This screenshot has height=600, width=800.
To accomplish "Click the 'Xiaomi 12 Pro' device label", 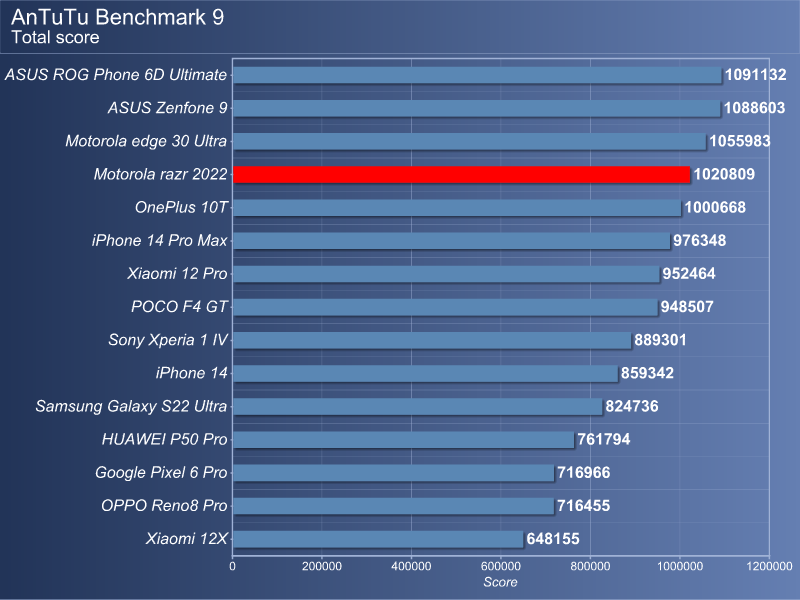I will tap(177, 274).
